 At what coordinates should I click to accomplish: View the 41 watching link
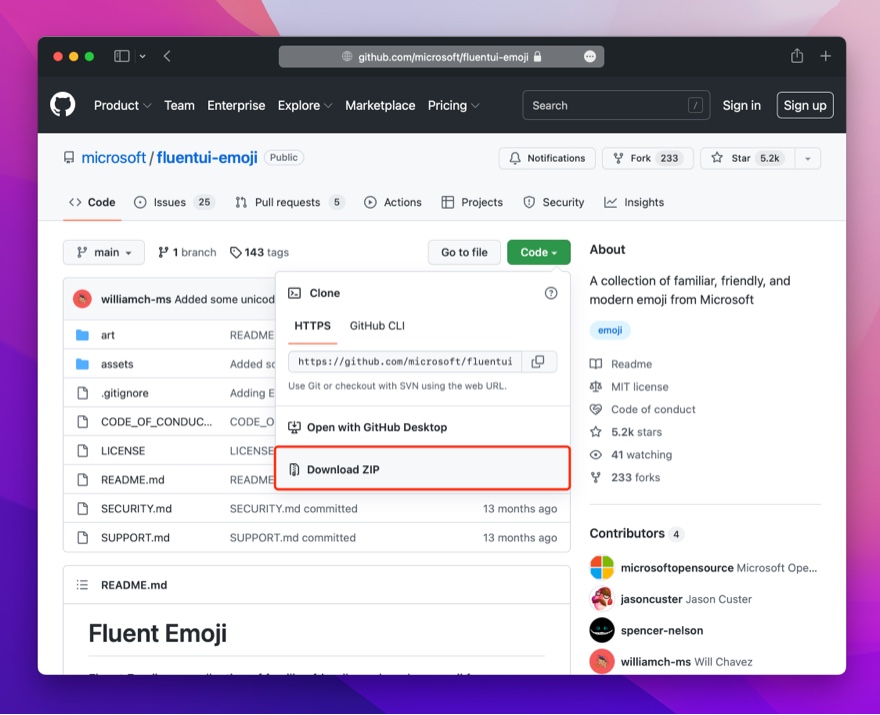(631, 455)
